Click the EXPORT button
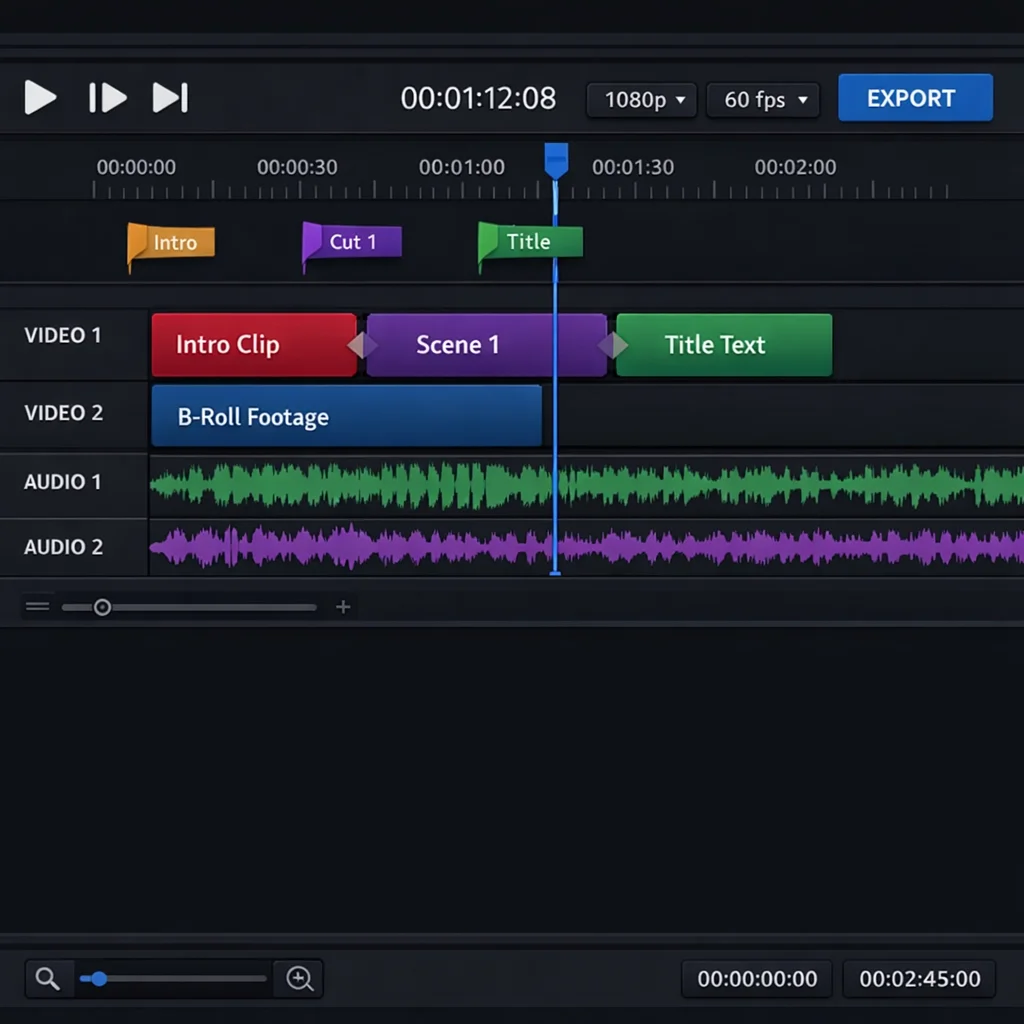The image size is (1024, 1024). 914,98
